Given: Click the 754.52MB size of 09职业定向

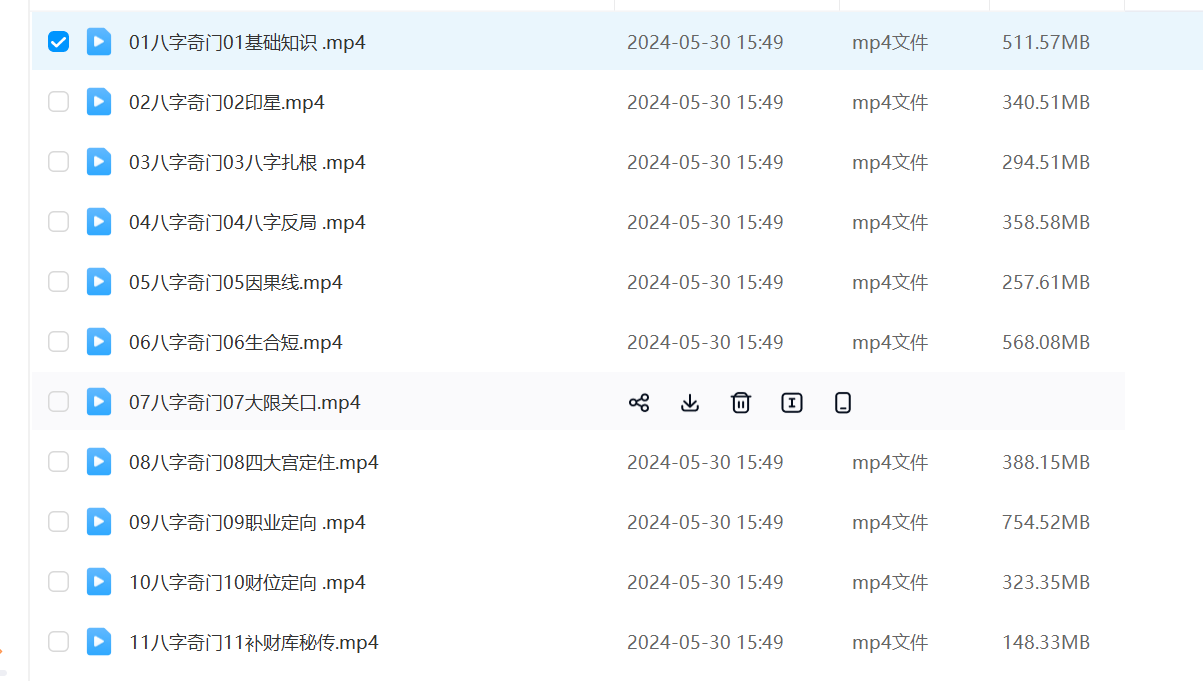Looking at the screenshot, I should click(1045, 522).
